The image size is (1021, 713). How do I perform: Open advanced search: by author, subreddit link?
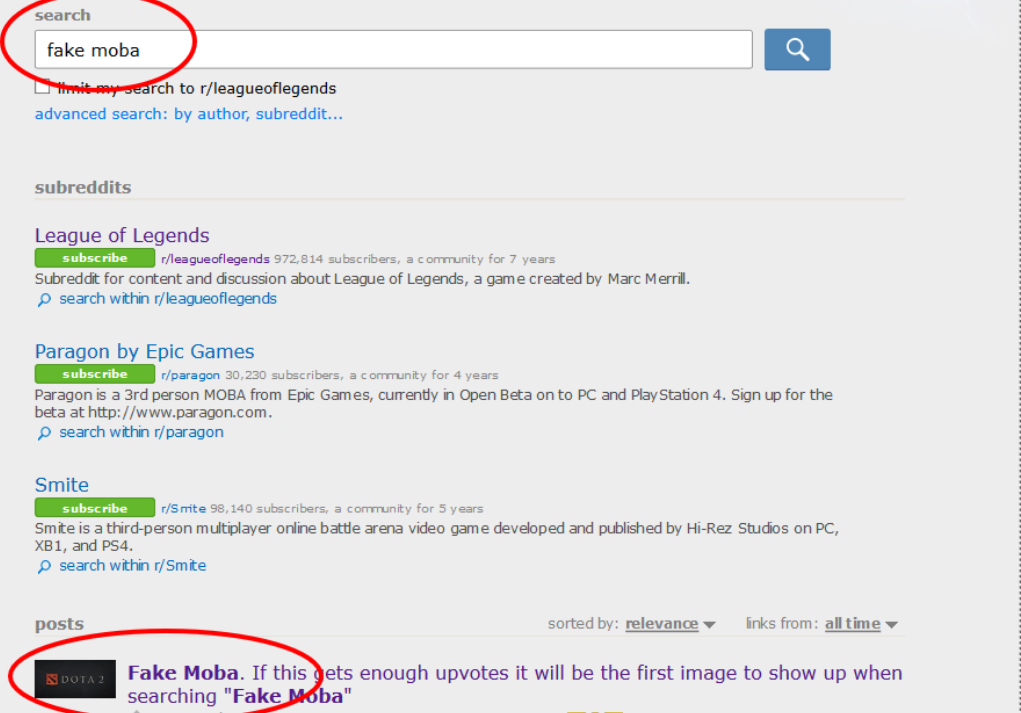coord(188,114)
